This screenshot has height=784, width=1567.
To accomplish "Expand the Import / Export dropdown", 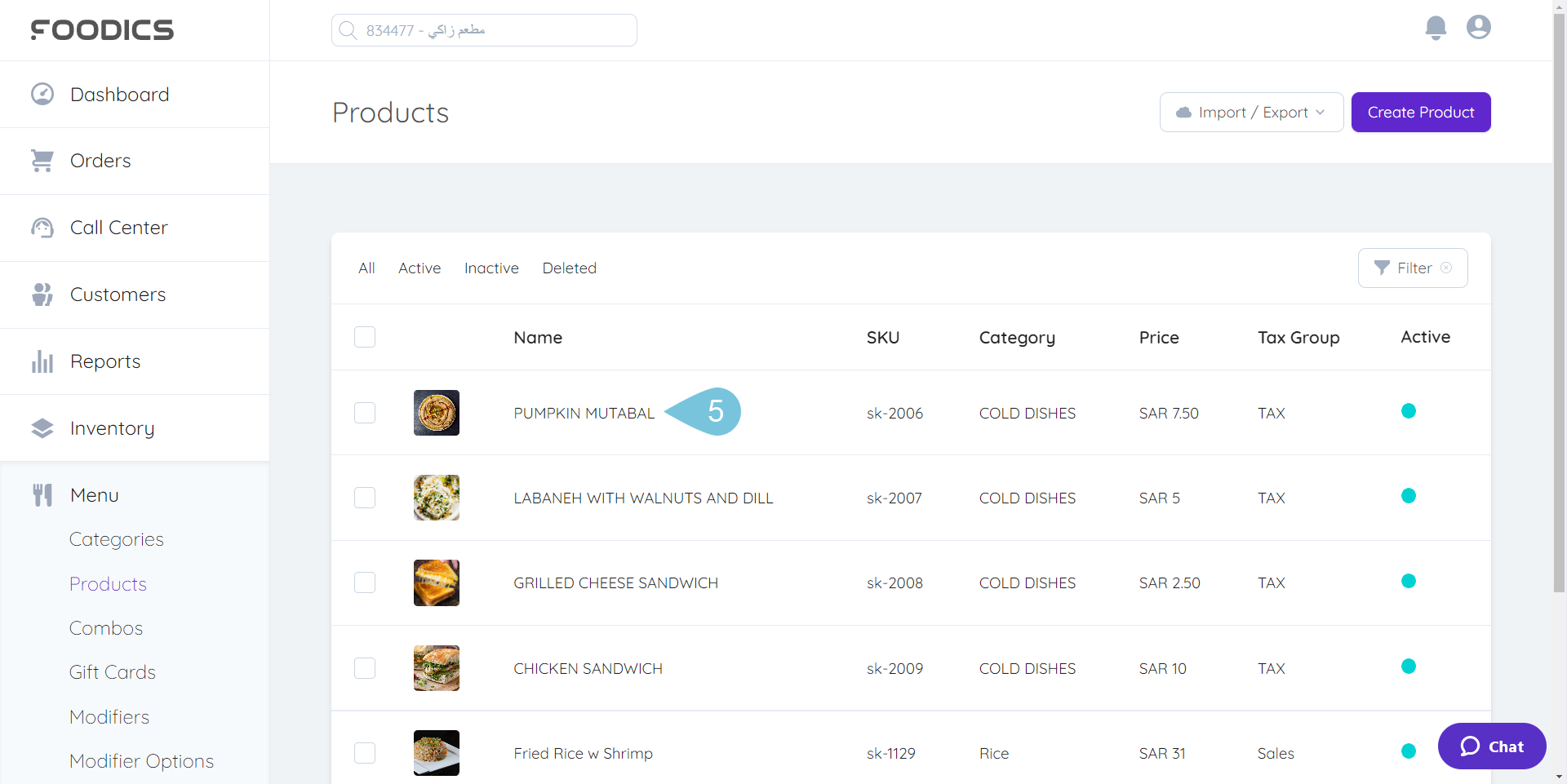I will [1251, 113].
